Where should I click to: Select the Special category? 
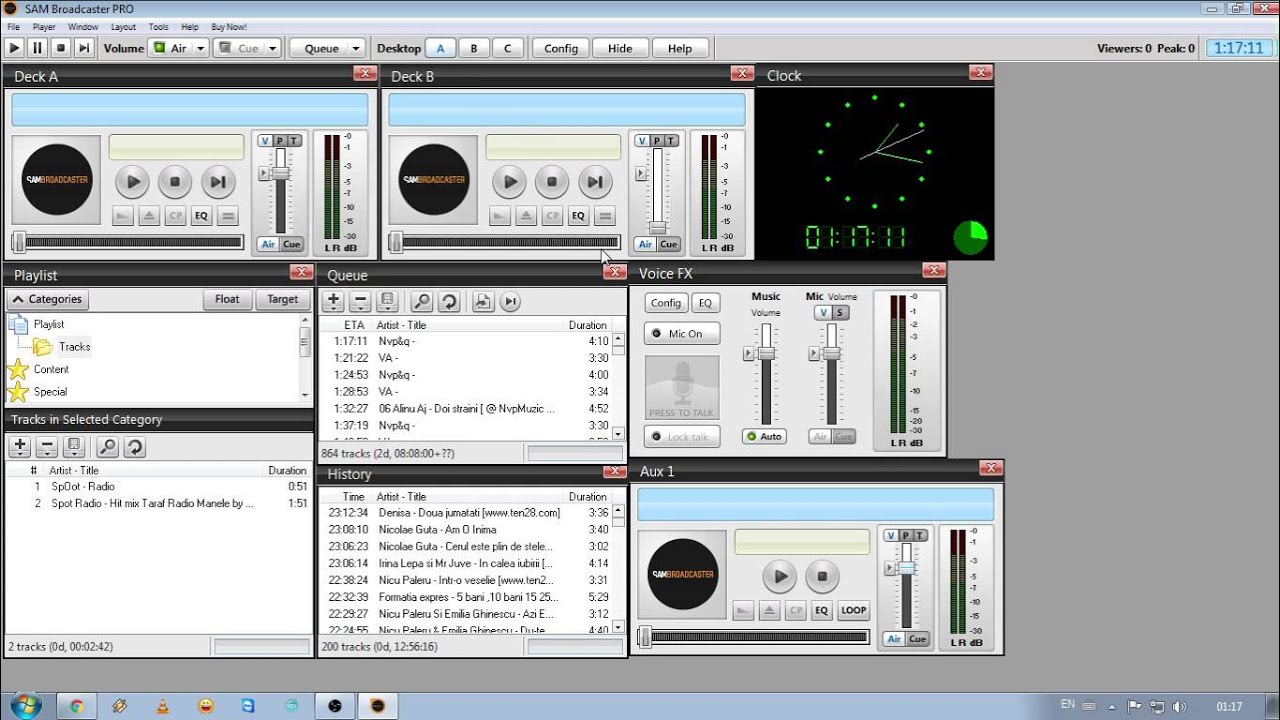click(50, 392)
